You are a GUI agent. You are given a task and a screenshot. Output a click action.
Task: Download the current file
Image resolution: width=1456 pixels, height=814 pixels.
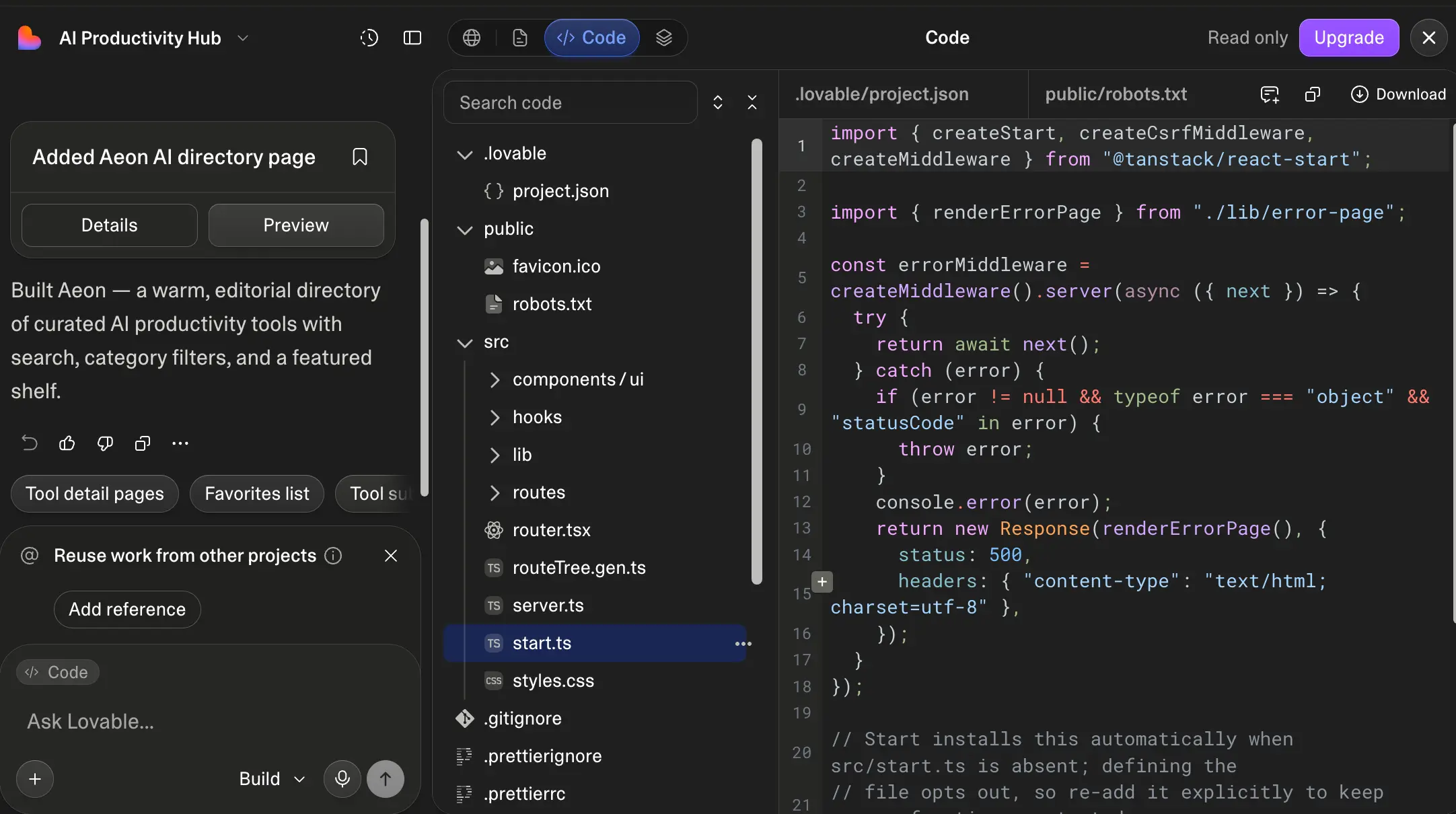coord(1398,94)
